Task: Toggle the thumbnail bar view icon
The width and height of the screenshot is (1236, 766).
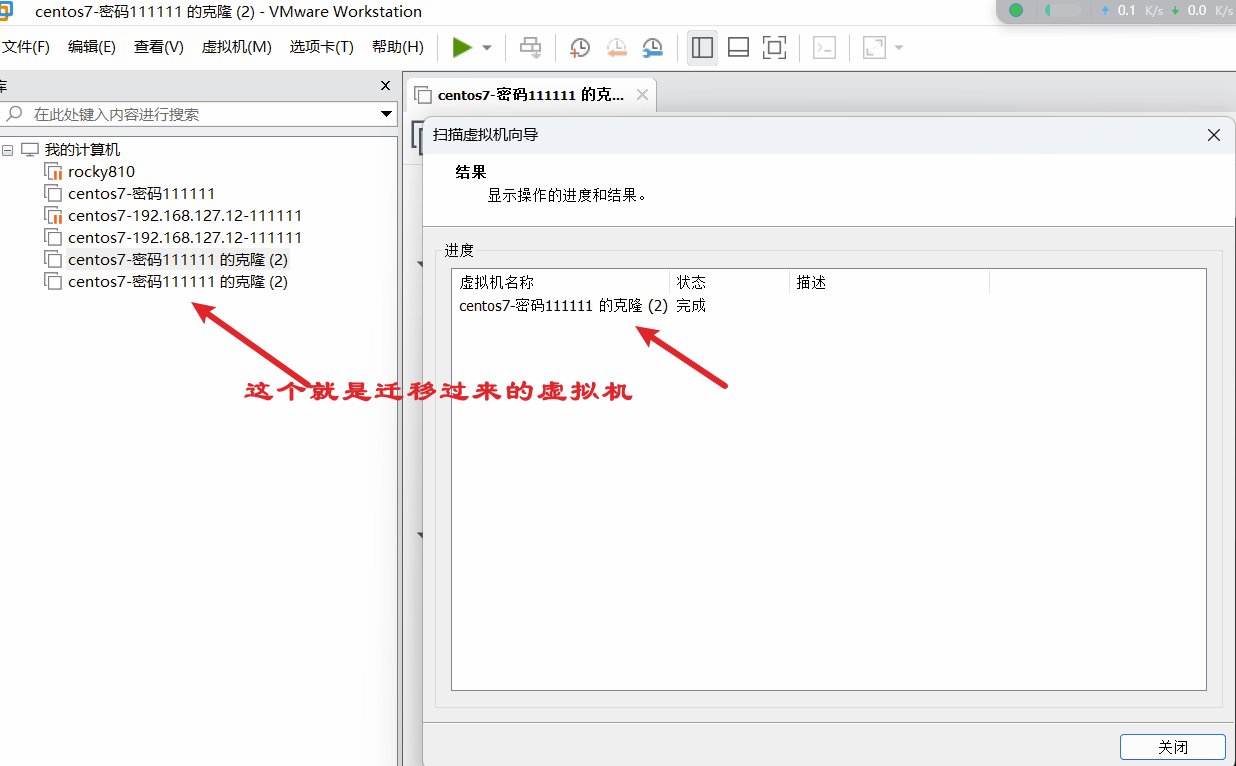Action: tap(739, 47)
